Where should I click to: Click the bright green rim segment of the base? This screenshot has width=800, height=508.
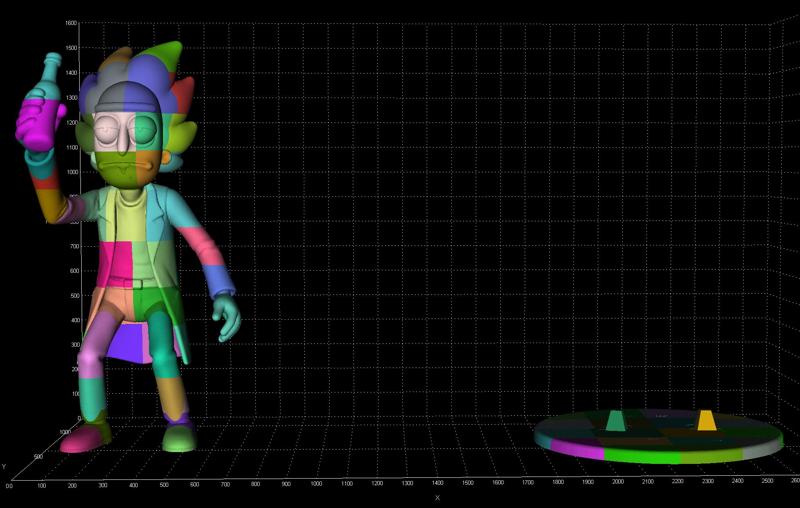[x=642, y=456]
